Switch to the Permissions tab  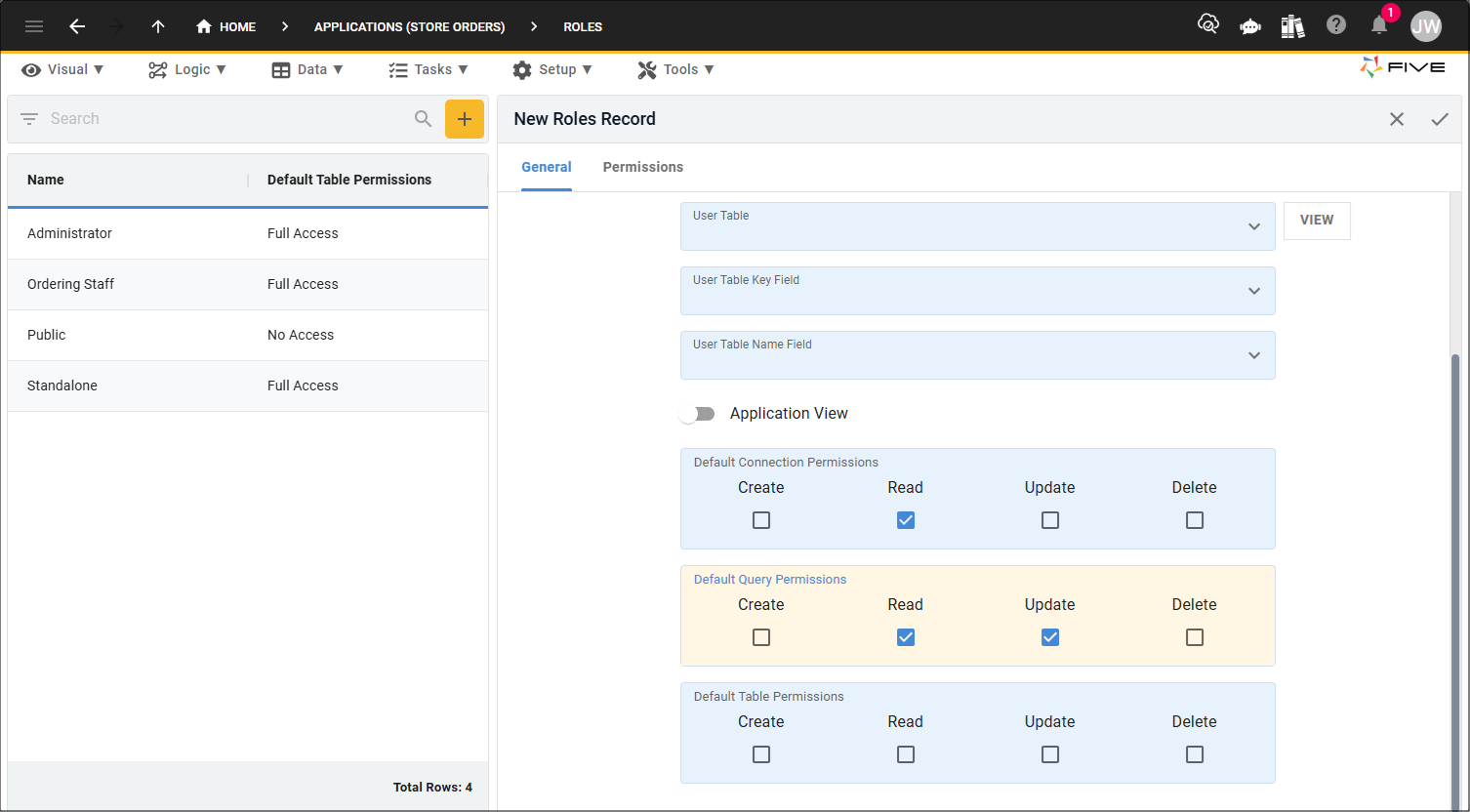pos(642,167)
